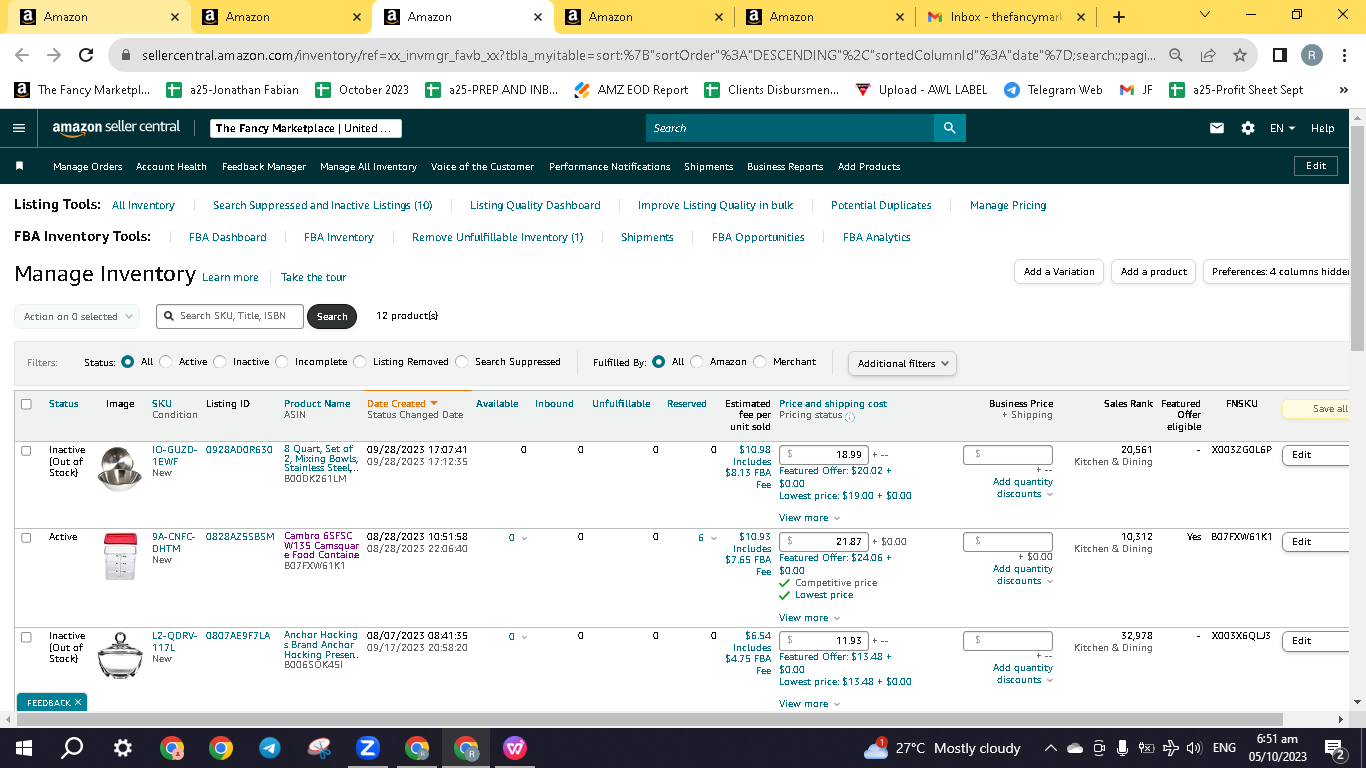Screen dimensions: 1366x768
Task: Click the bookmark flag icon in nav bar
Action: pos(19,166)
